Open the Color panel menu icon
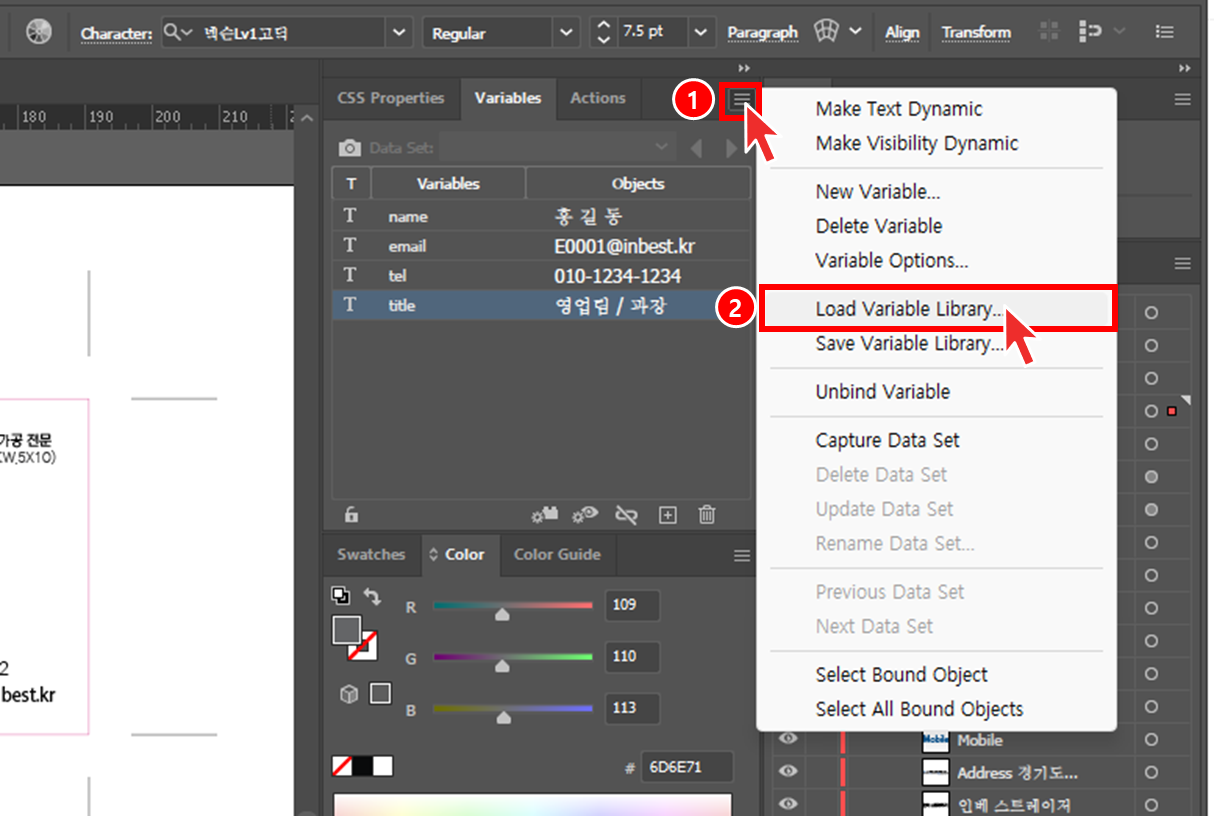This screenshot has height=816, width=1214. coord(742,556)
